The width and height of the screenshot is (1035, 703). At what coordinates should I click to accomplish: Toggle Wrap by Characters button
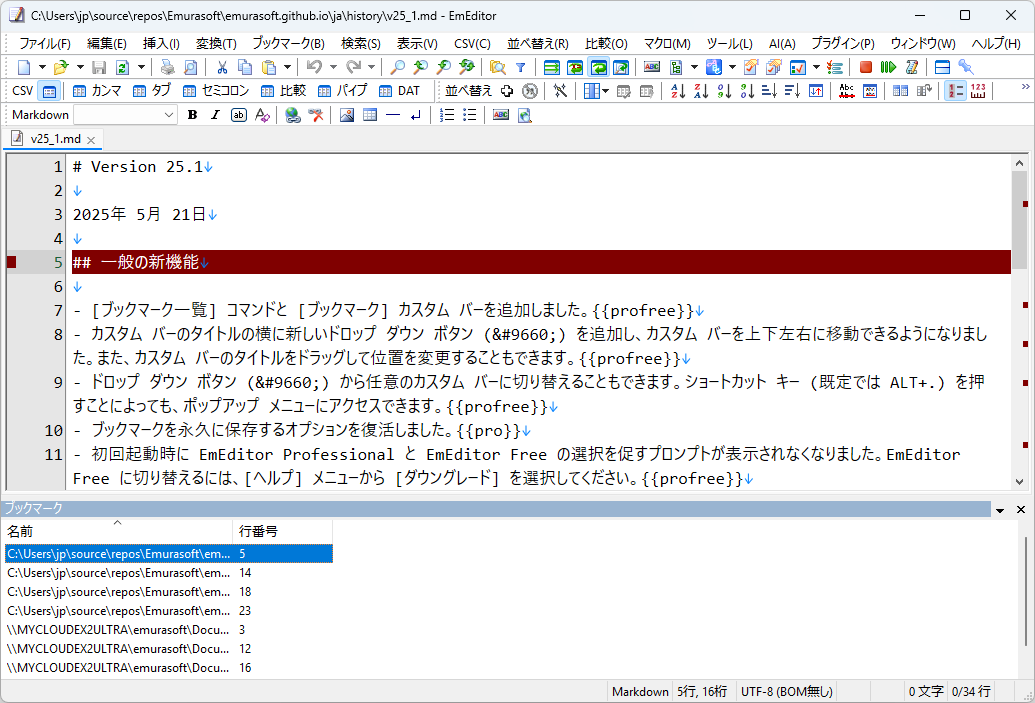click(x=575, y=67)
